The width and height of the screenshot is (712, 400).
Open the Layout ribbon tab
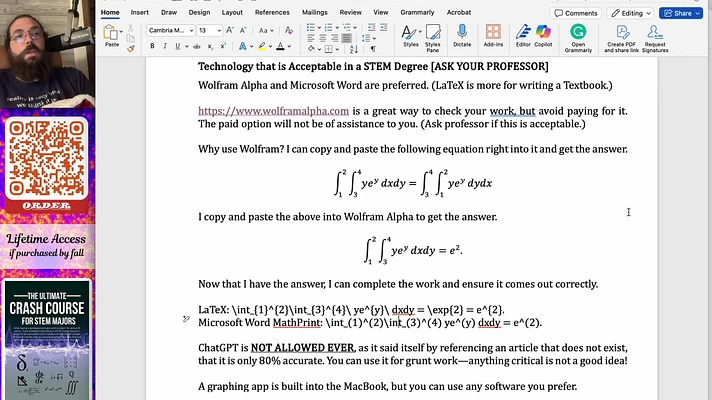[x=232, y=13]
